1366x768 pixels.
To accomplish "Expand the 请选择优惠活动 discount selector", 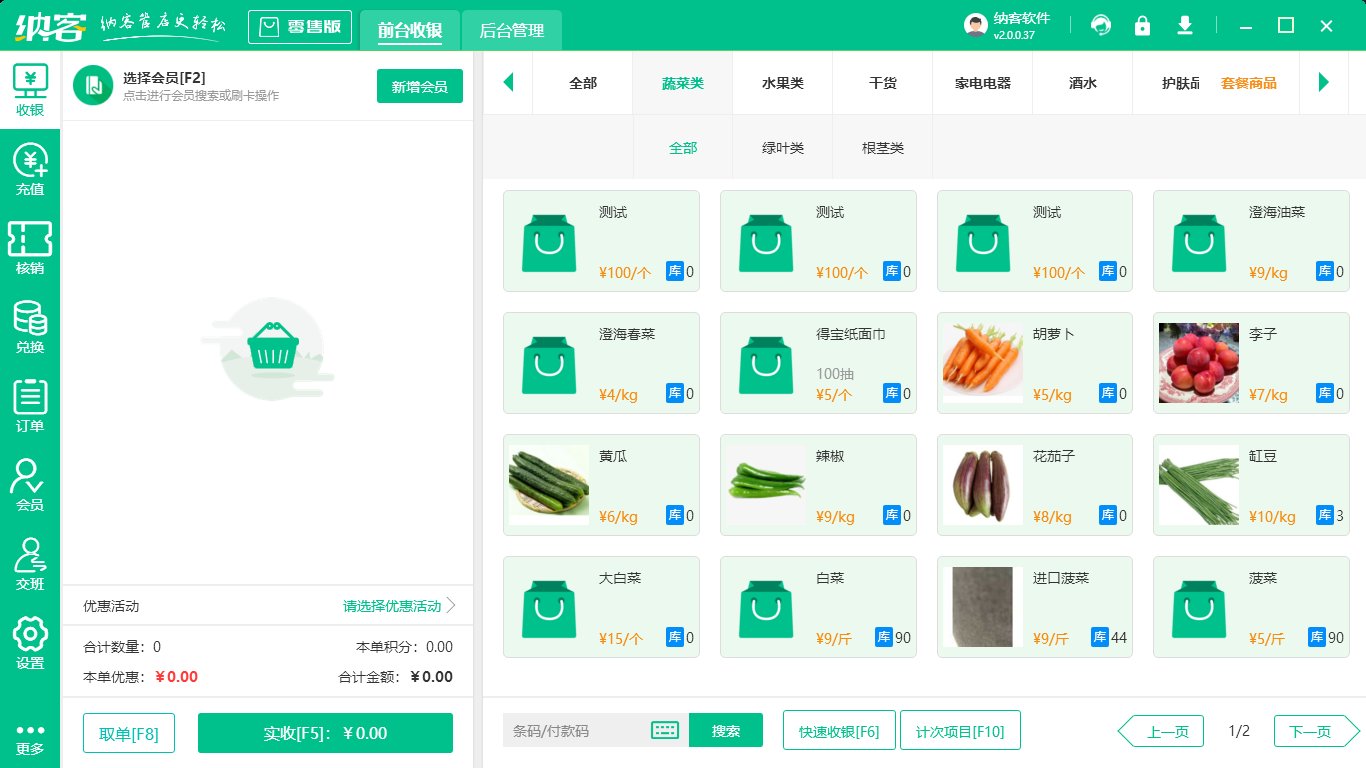I will pos(393,606).
